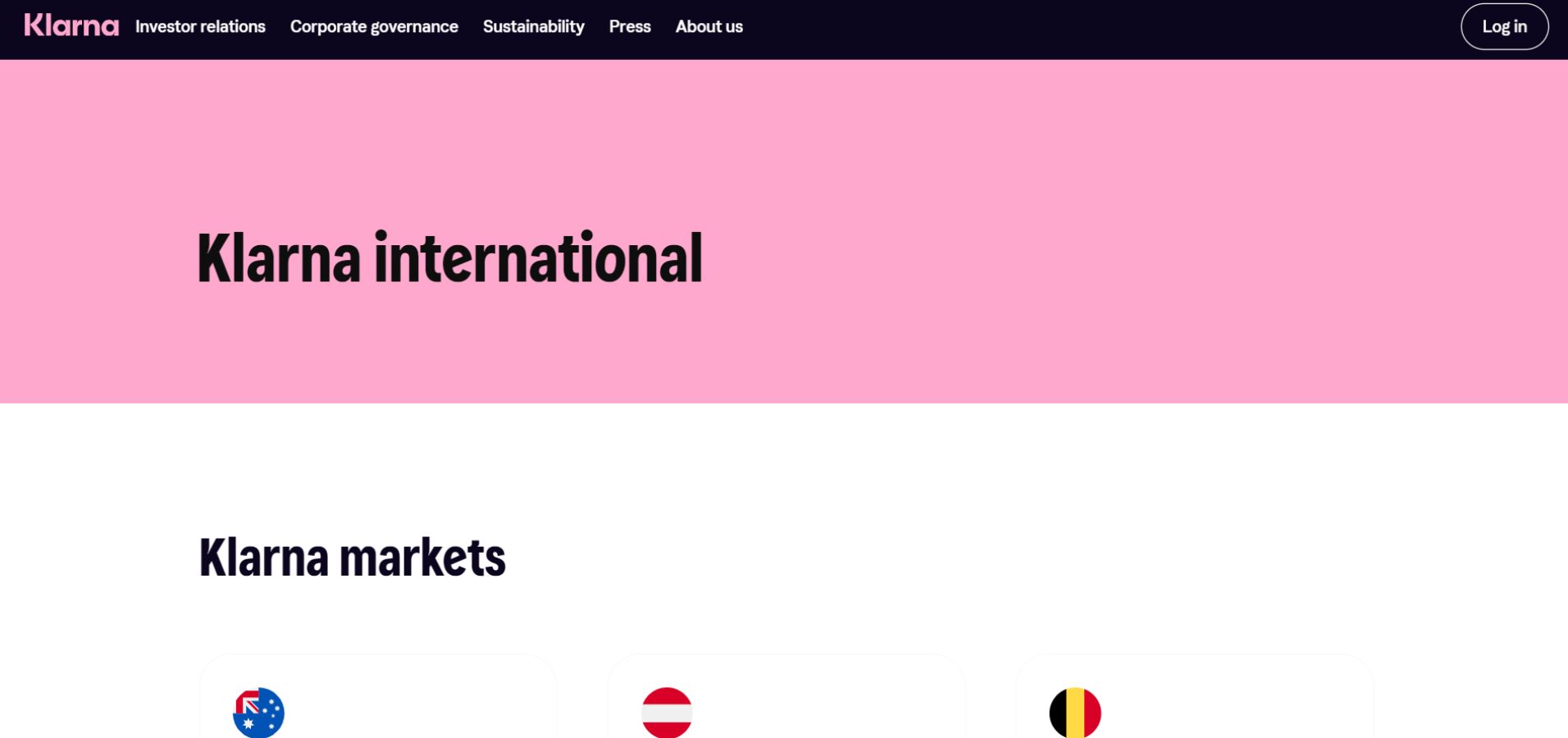Click the pink Klarna logo

click(x=71, y=25)
